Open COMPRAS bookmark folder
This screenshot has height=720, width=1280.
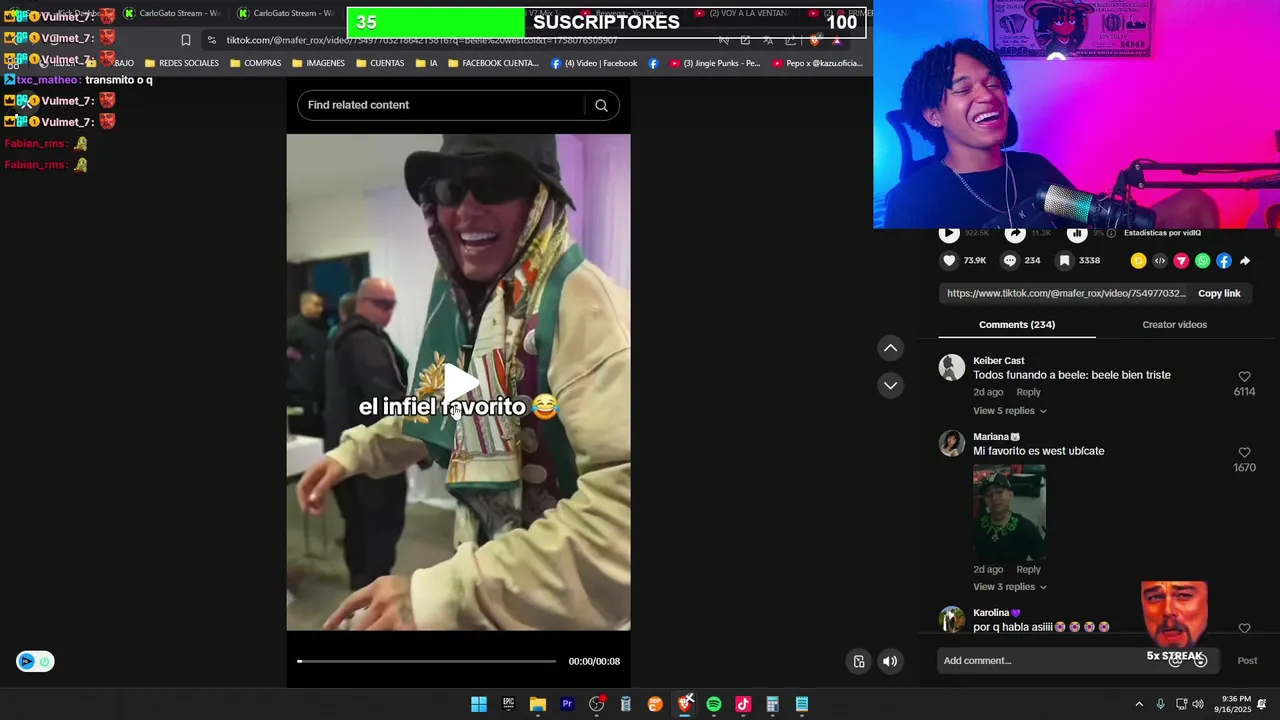tap(256, 63)
